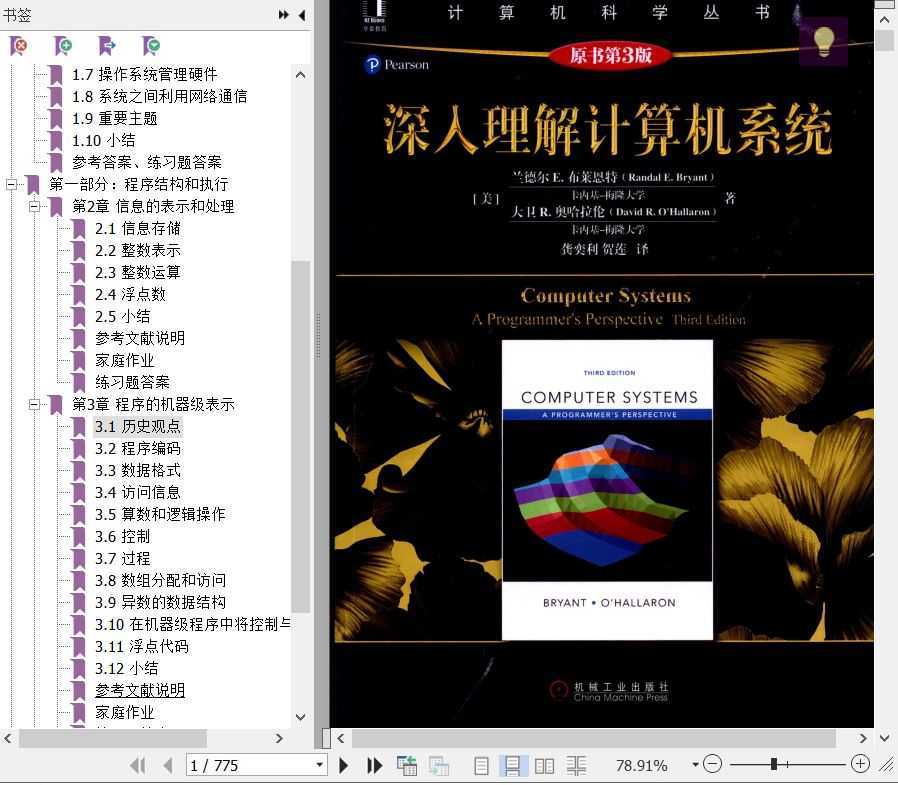Click the 78.91% zoom value field

[641, 766]
